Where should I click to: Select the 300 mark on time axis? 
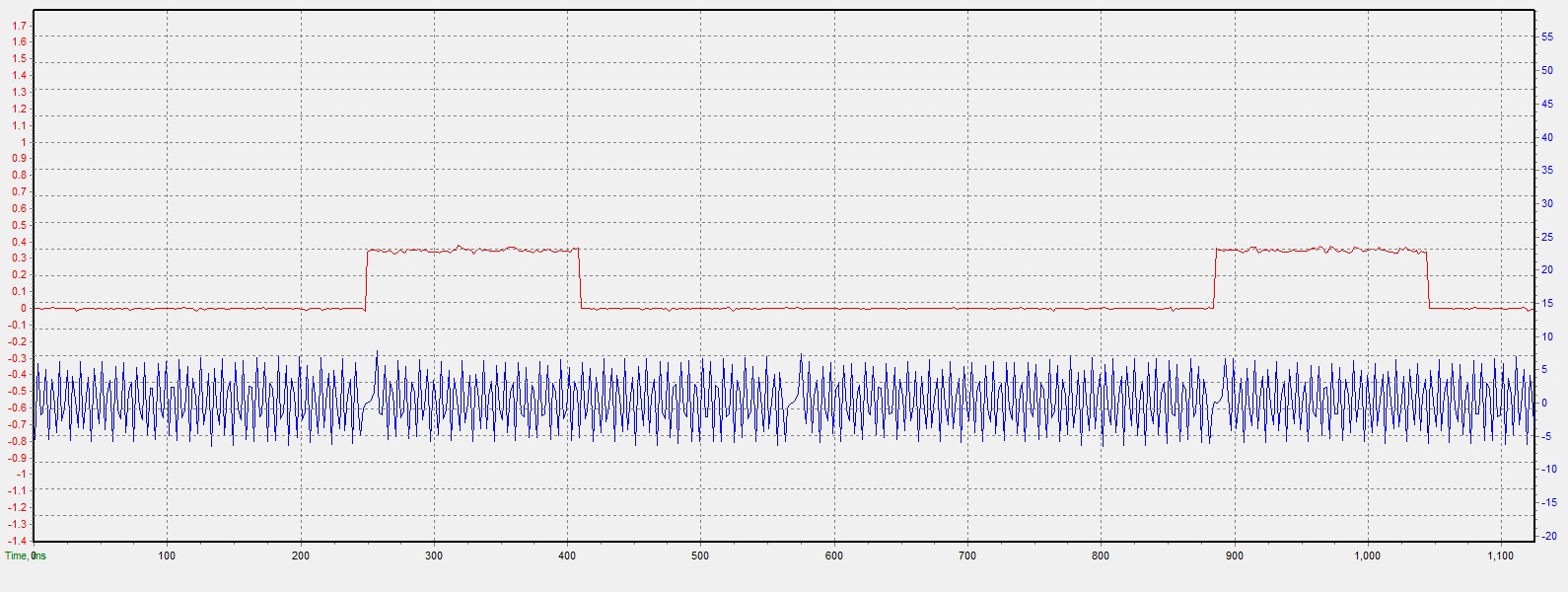click(434, 556)
